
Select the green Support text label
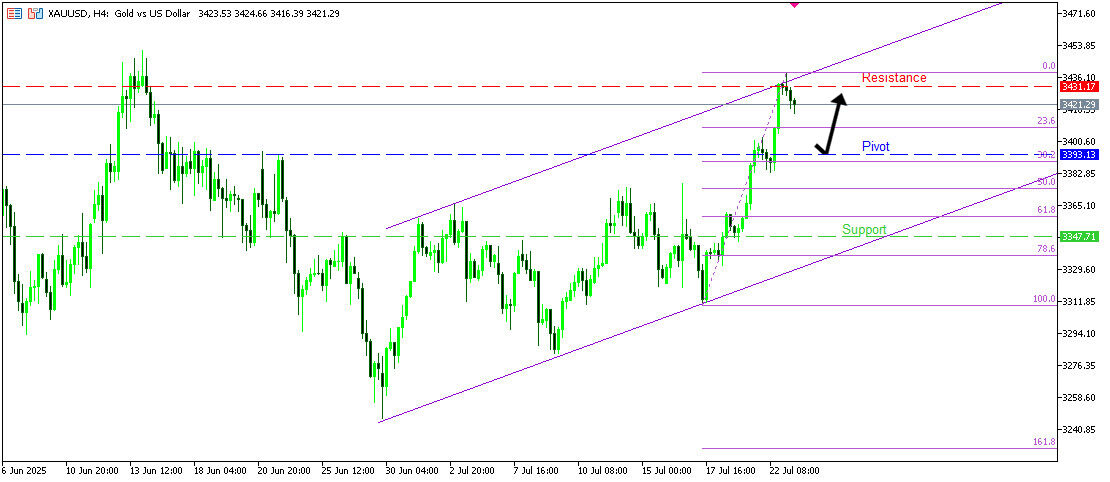coord(864,230)
